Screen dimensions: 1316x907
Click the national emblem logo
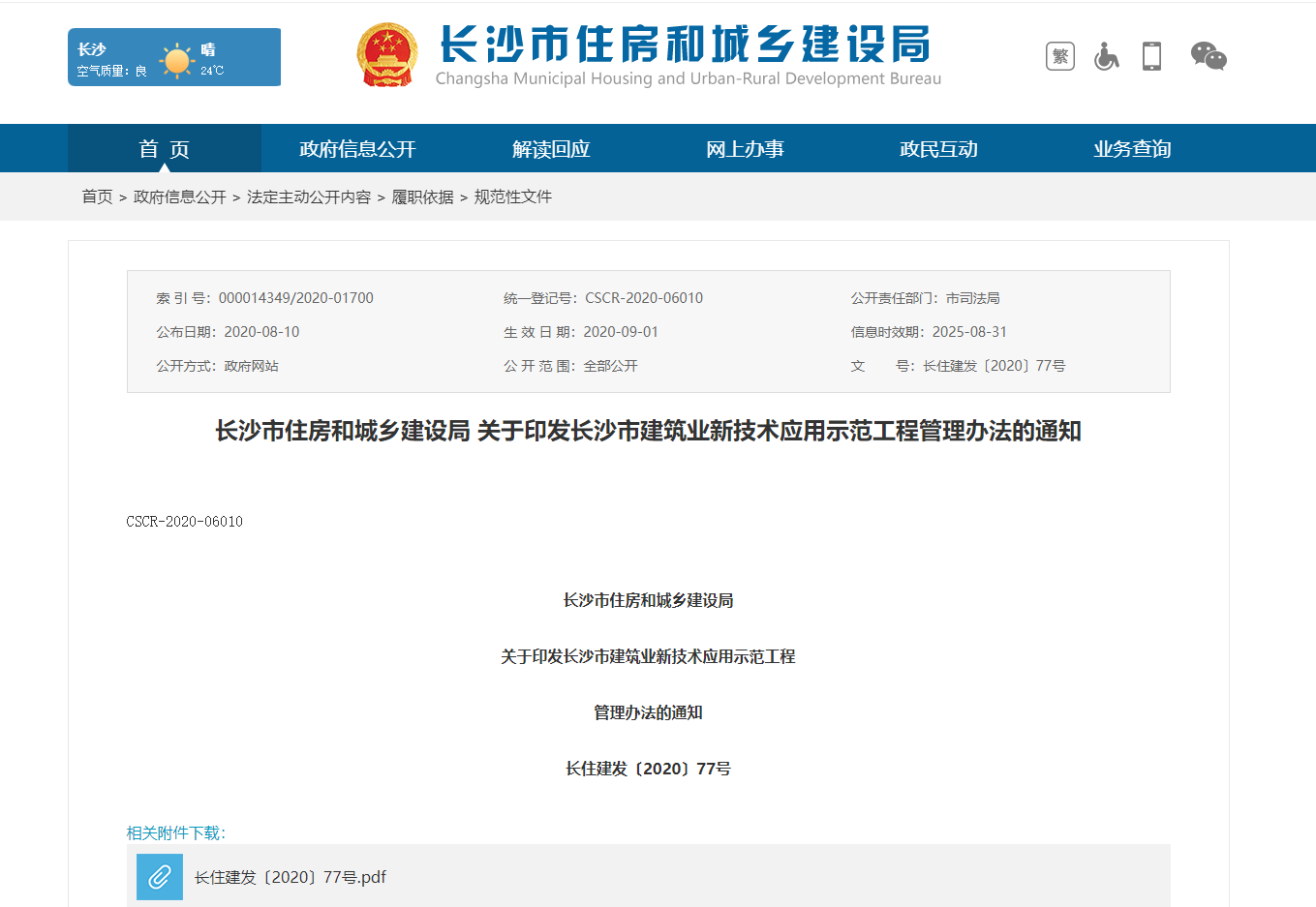(x=387, y=55)
